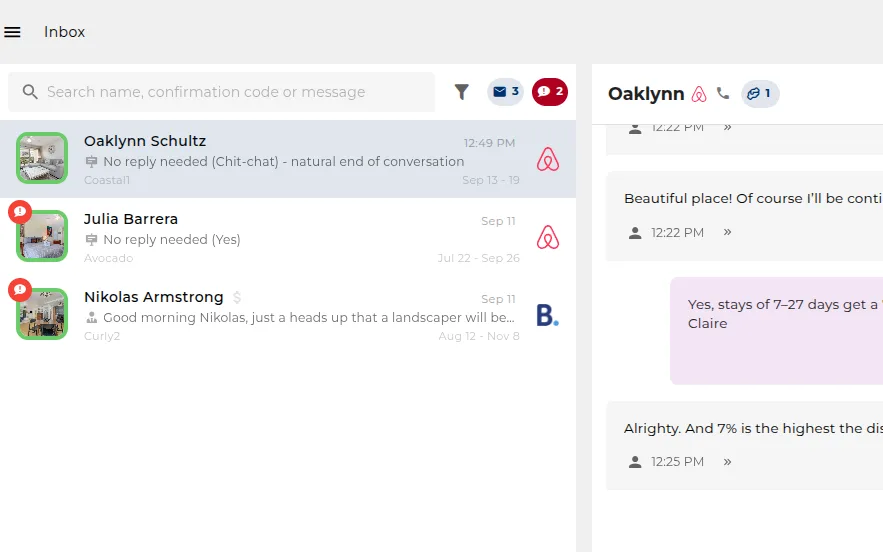Expand details arrows on topmost cut-off message
Viewport: 883px width, 552px height.
[x=728, y=127]
